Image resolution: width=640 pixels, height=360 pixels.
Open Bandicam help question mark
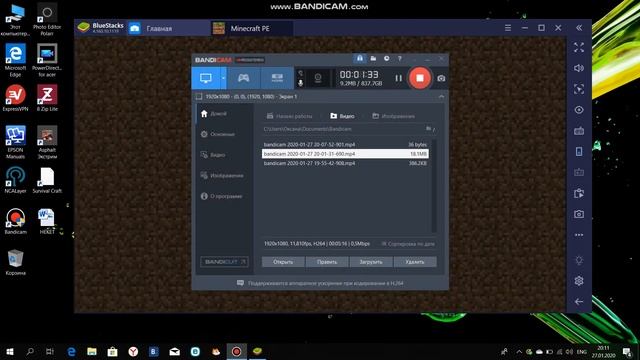(400, 59)
